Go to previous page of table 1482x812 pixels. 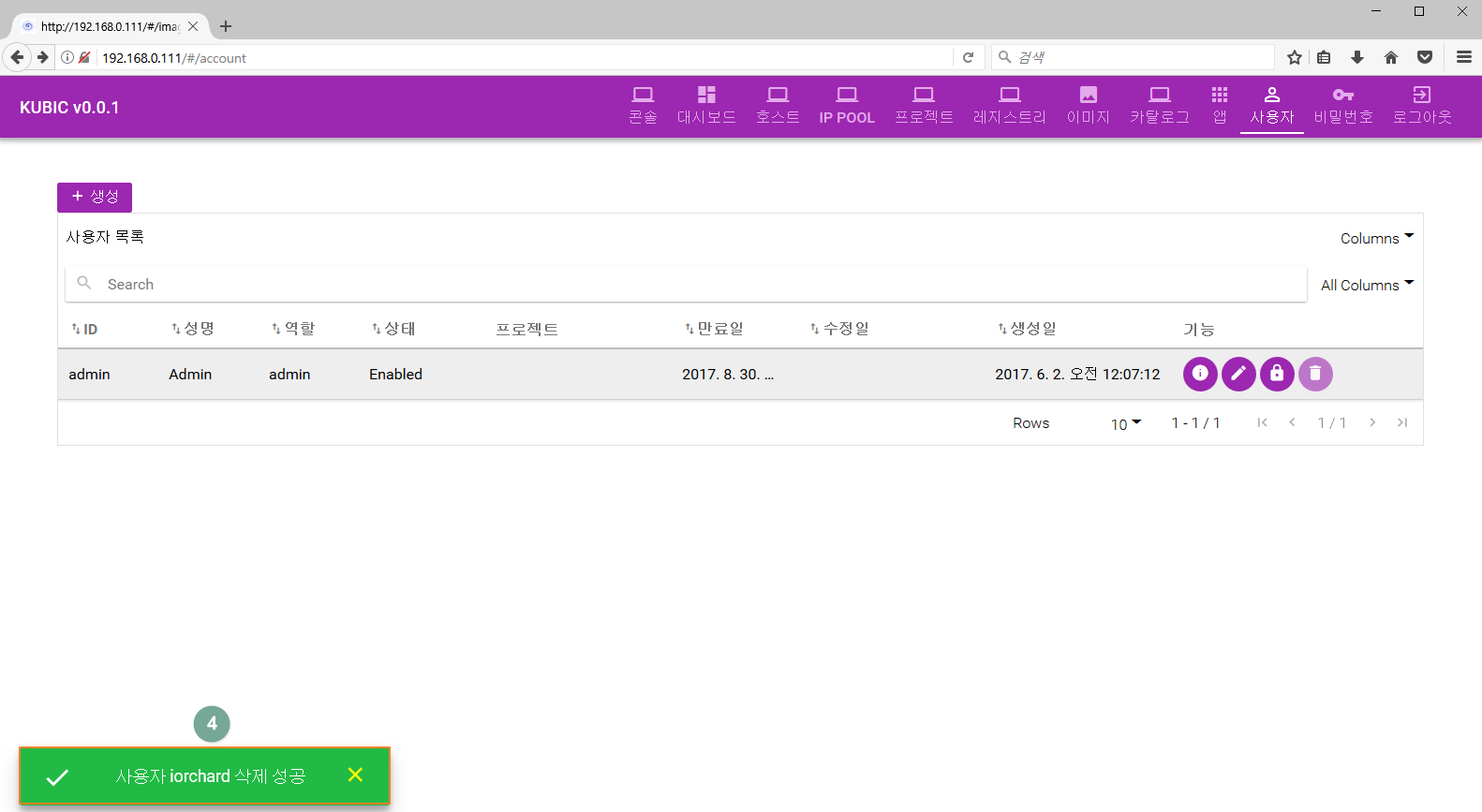tap(1292, 422)
